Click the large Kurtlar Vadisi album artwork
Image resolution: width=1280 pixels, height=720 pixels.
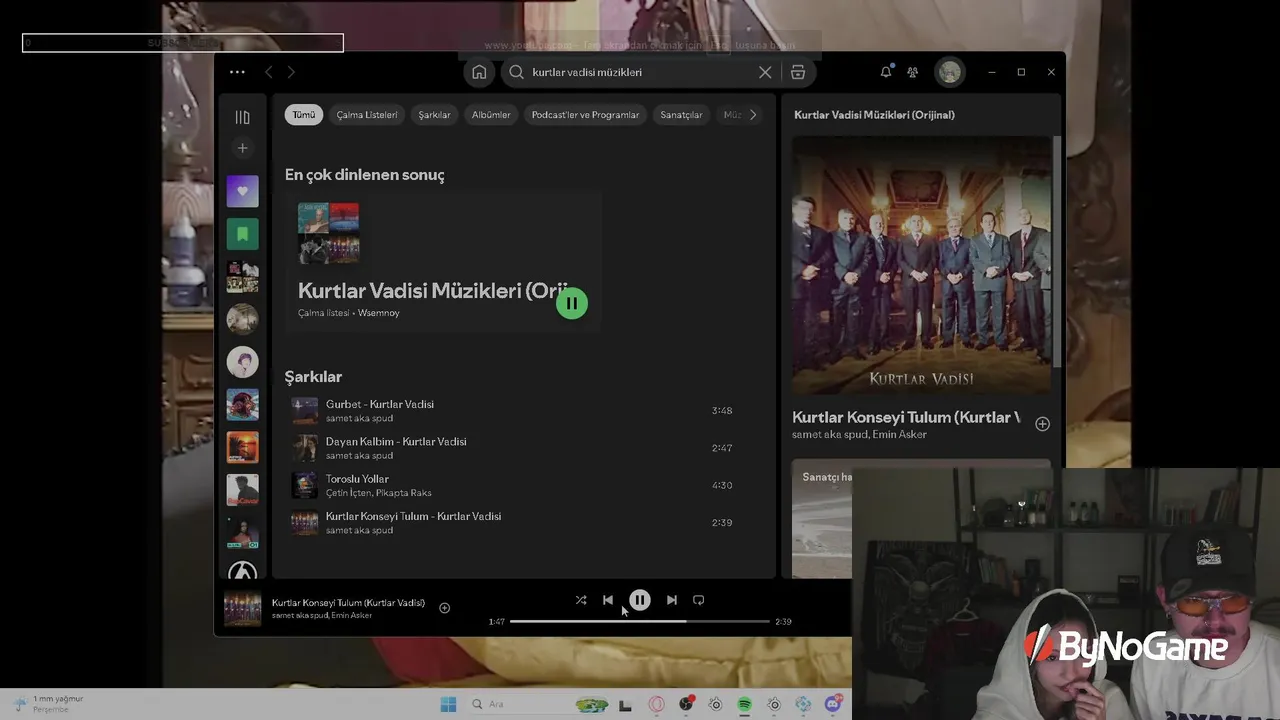pos(921,265)
